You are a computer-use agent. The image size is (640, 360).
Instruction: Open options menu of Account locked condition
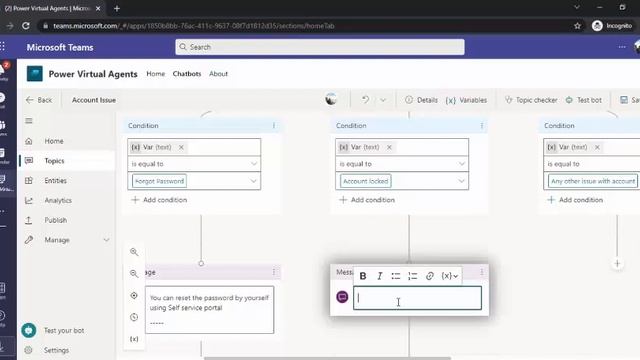pos(482,126)
